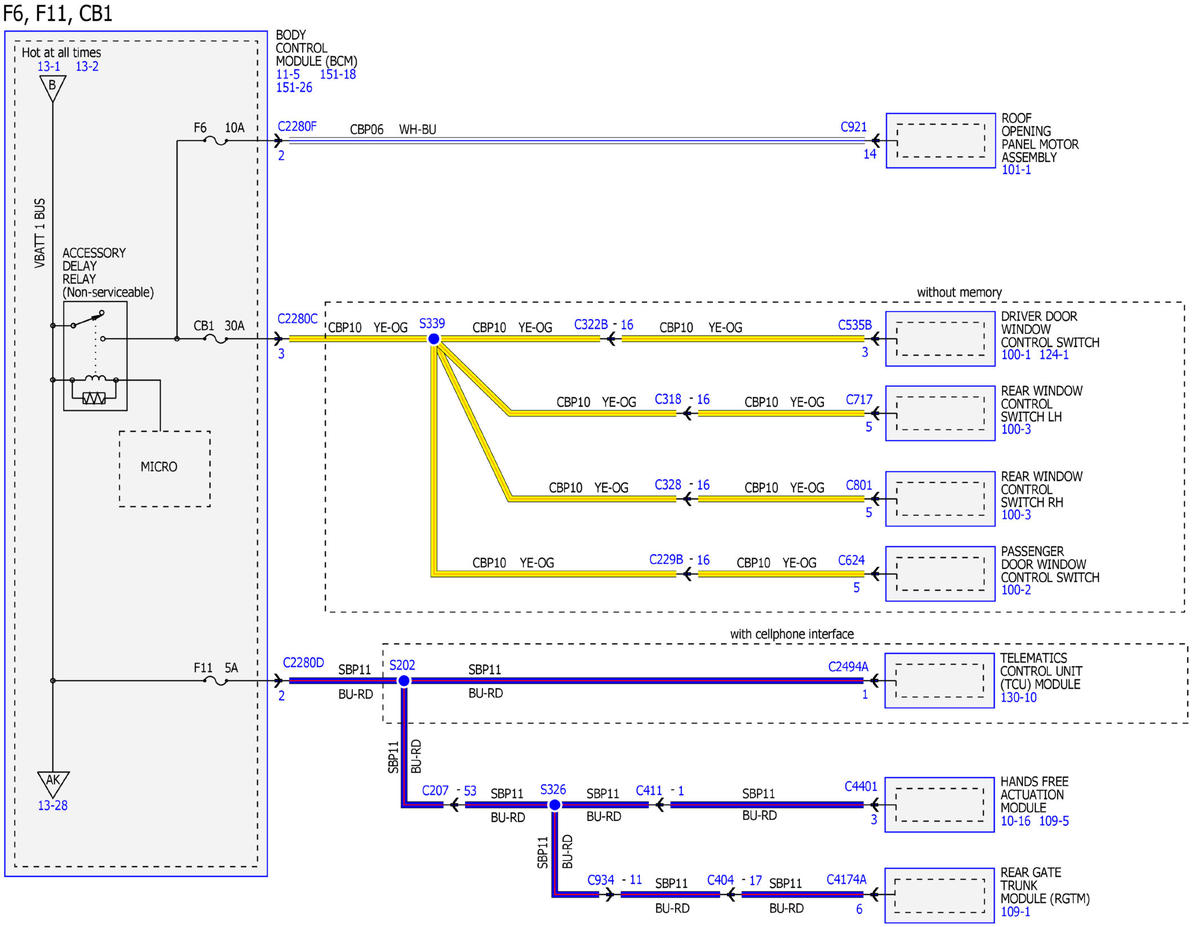Open 100-3 reference under Rear Window Switch RH
The height and width of the screenshot is (927, 1200).
[1016, 515]
